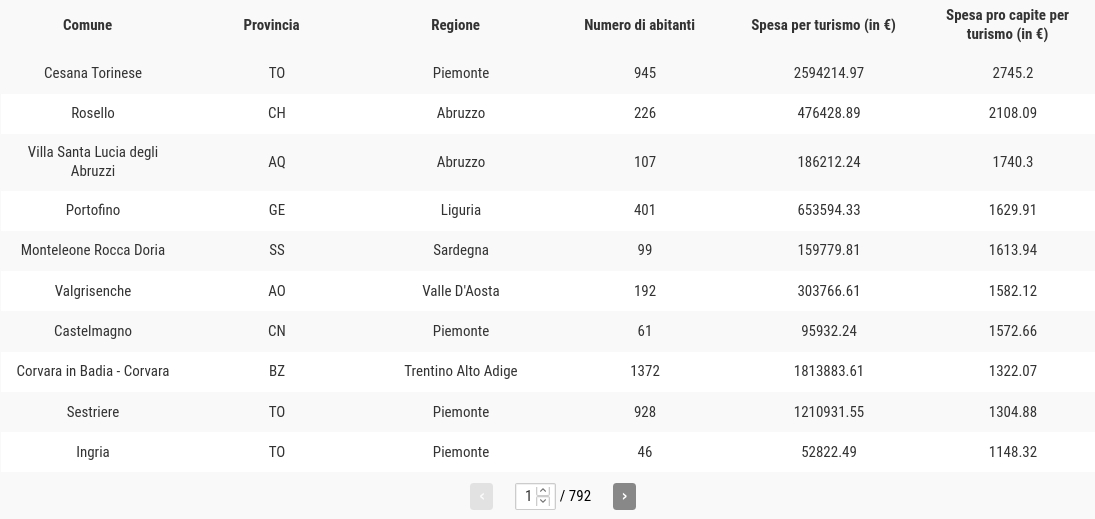Sort by the Comune column header
The width and height of the screenshot is (1095, 519).
87,25
